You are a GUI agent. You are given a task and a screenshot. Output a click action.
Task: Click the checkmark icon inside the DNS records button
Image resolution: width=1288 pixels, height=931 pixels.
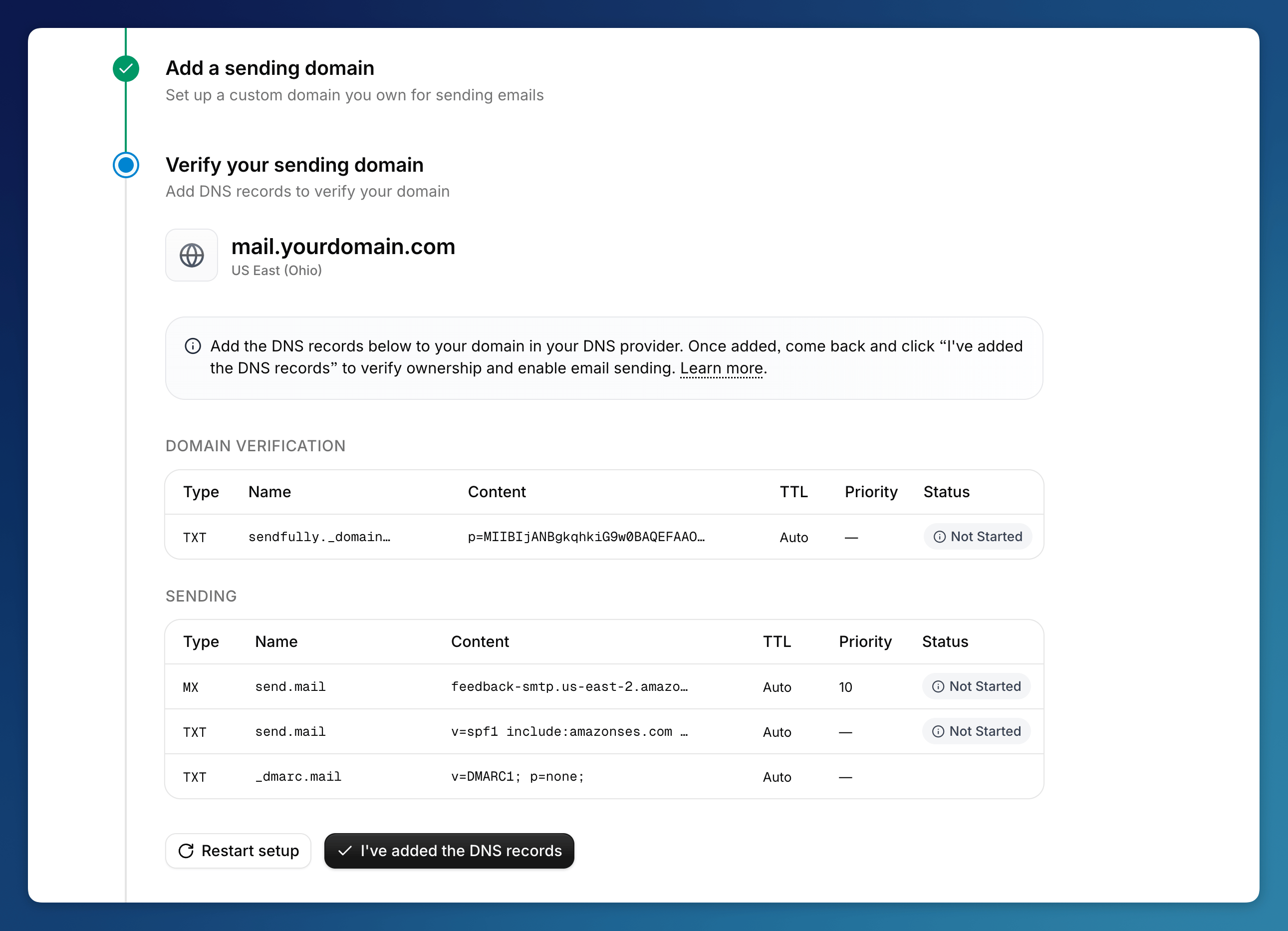tap(345, 850)
